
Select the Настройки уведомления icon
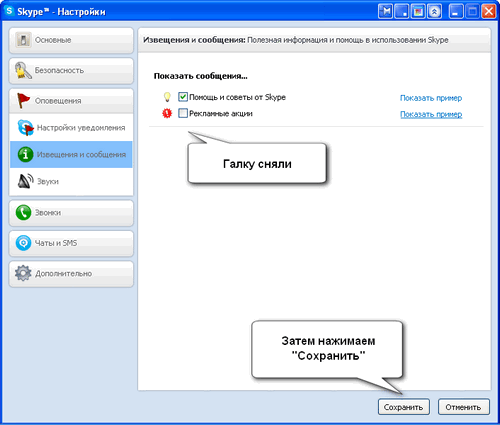(26, 128)
